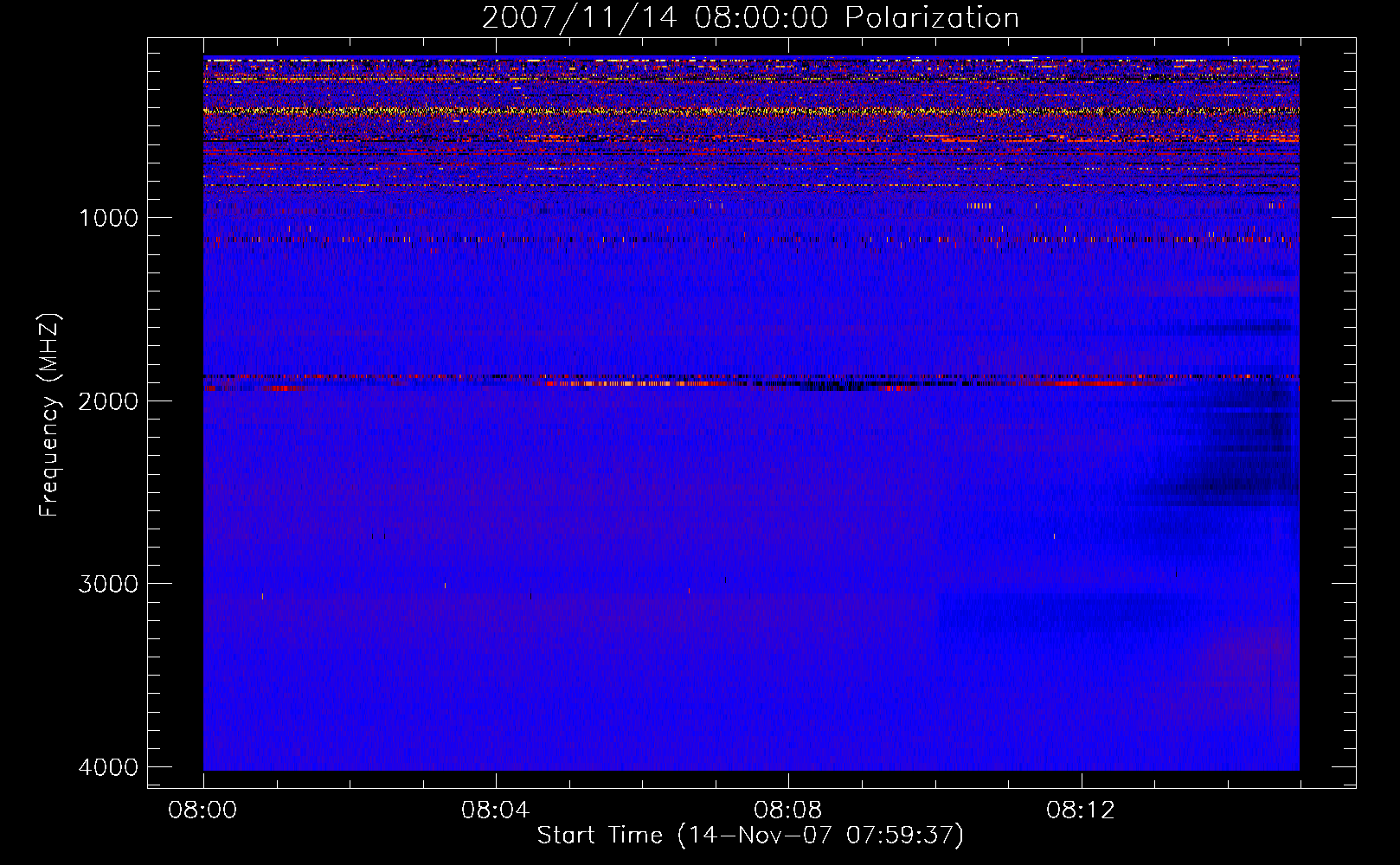Viewport: 1400px width, 865px height.
Task: Click the "1000" frequency tick label
Action: [108, 218]
